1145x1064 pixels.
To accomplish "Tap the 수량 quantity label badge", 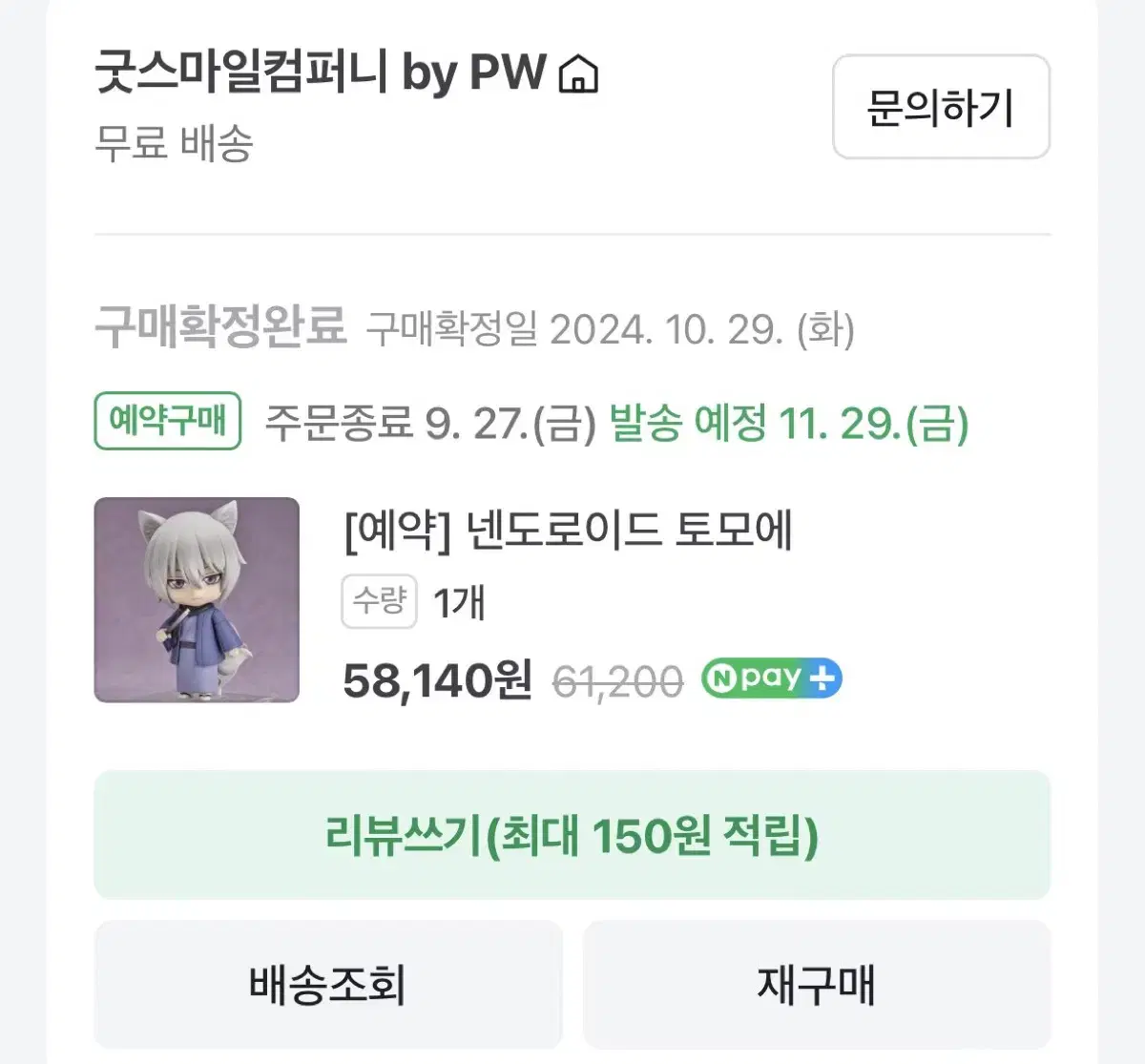I will 379,601.
